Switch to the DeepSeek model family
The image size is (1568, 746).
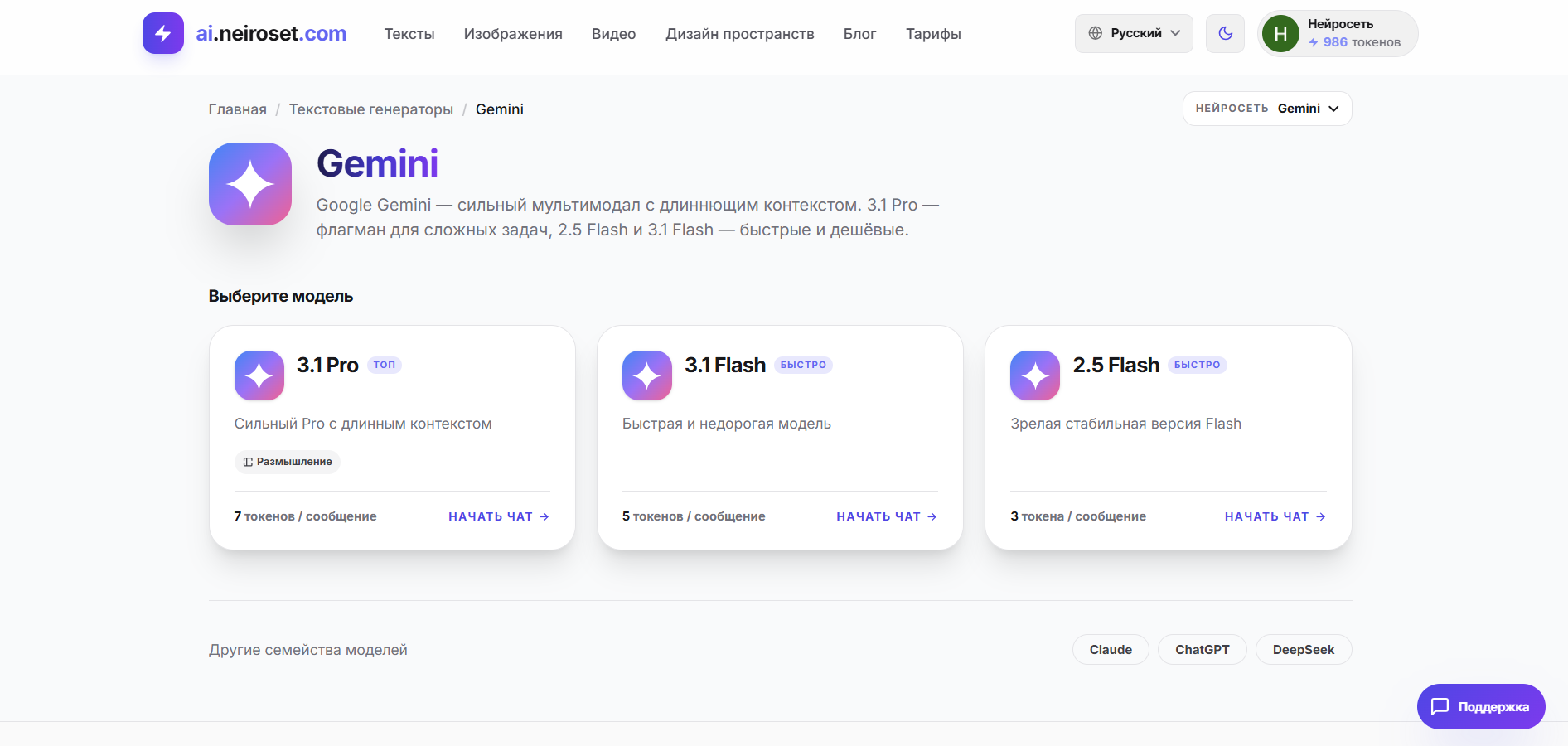click(1304, 650)
